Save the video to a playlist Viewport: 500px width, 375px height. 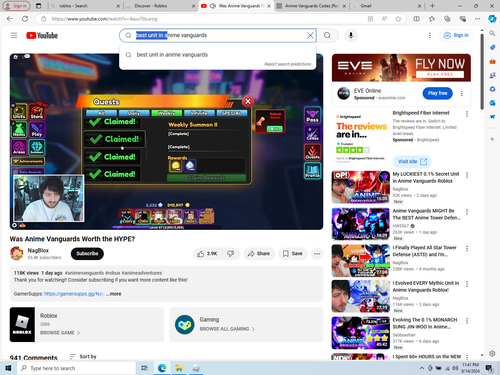tap(292, 254)
